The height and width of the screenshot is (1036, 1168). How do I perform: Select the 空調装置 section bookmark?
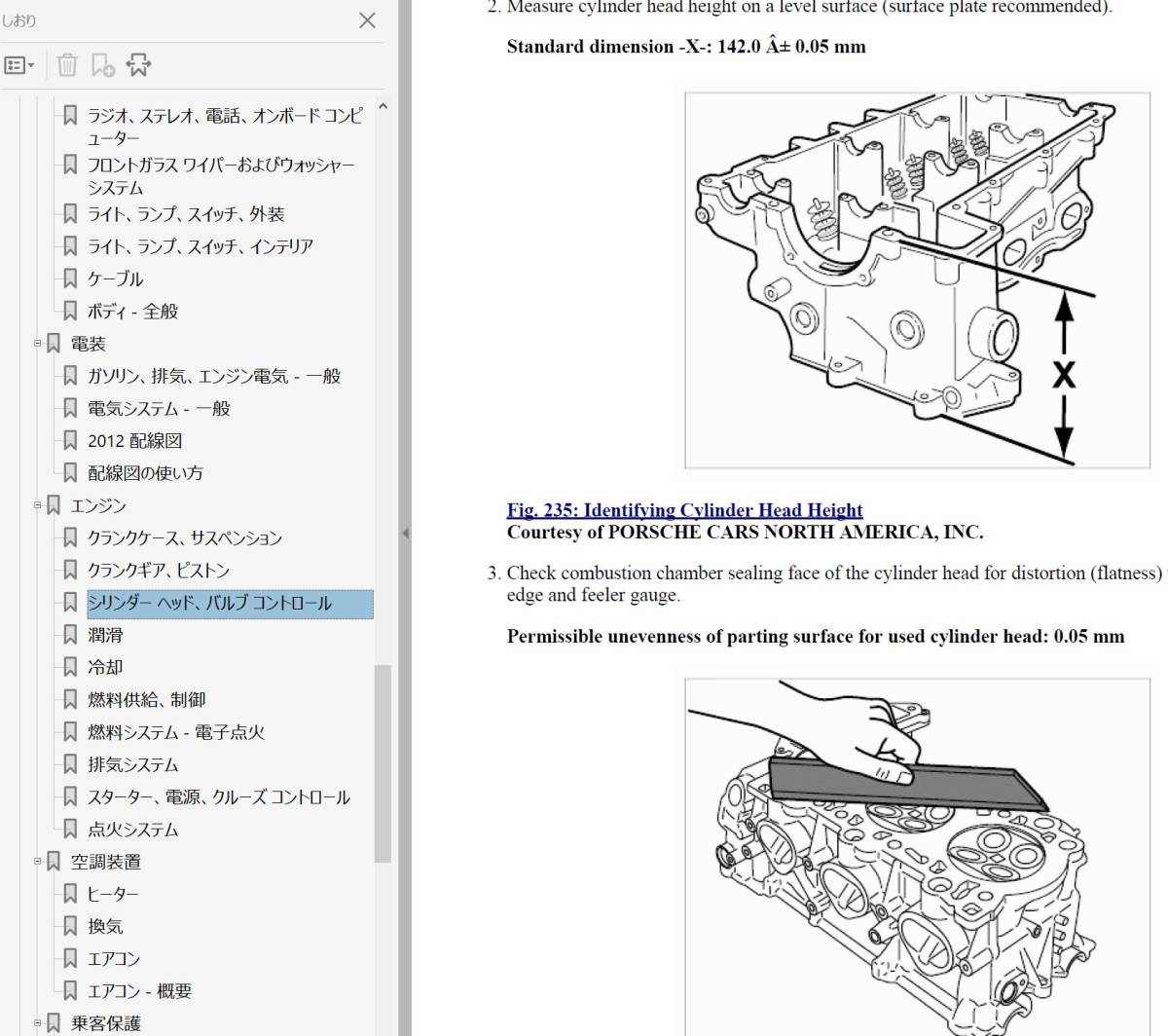coord(105,862)
